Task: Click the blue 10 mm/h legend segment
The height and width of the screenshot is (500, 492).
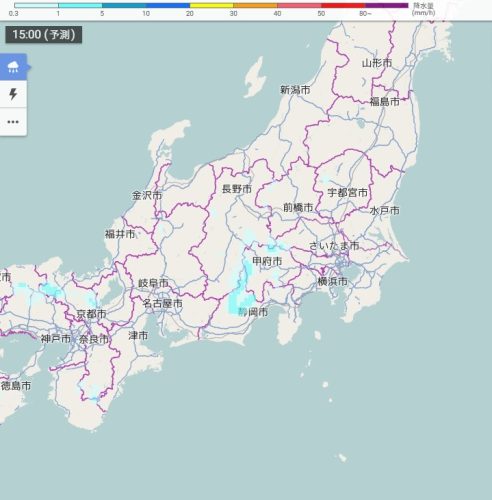Action: click(168, 6)
